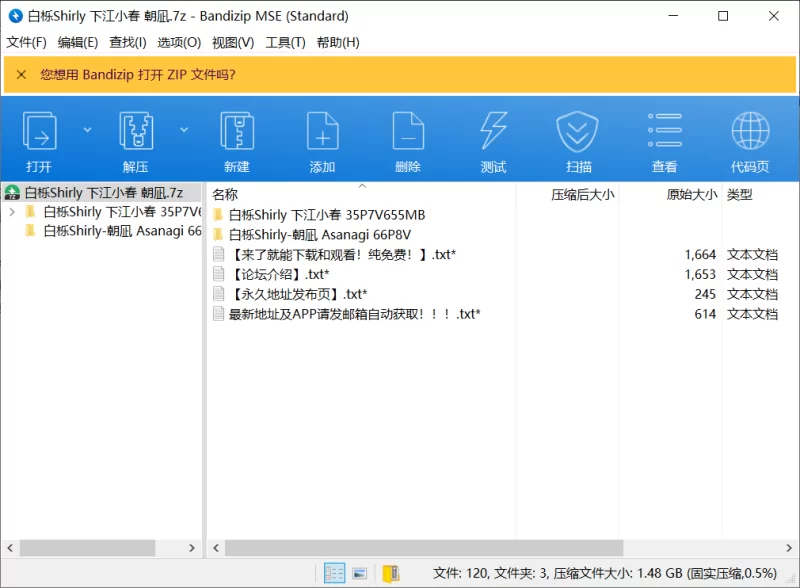Screen dimensions: 800x588
Task: Switch to thumbnail view icon in status bar
Action: tap(360, 573)
